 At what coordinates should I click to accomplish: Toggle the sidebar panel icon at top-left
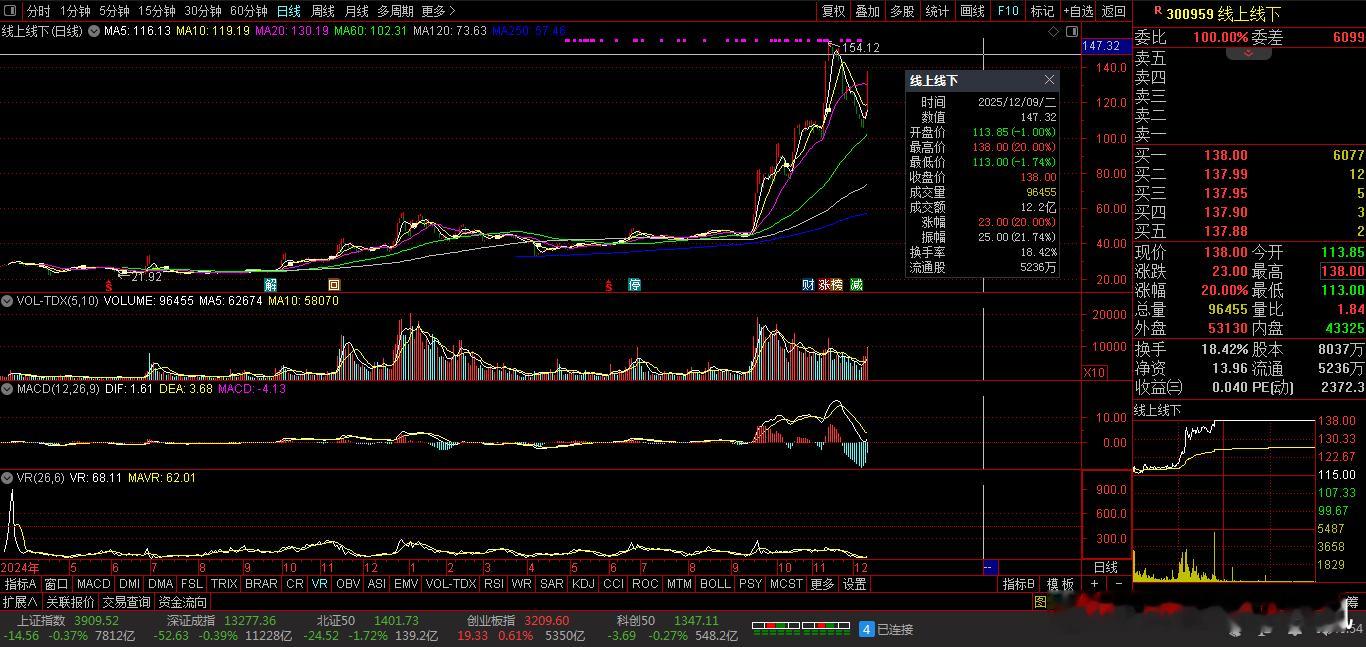pyautogui.click(x=12, y=11)
